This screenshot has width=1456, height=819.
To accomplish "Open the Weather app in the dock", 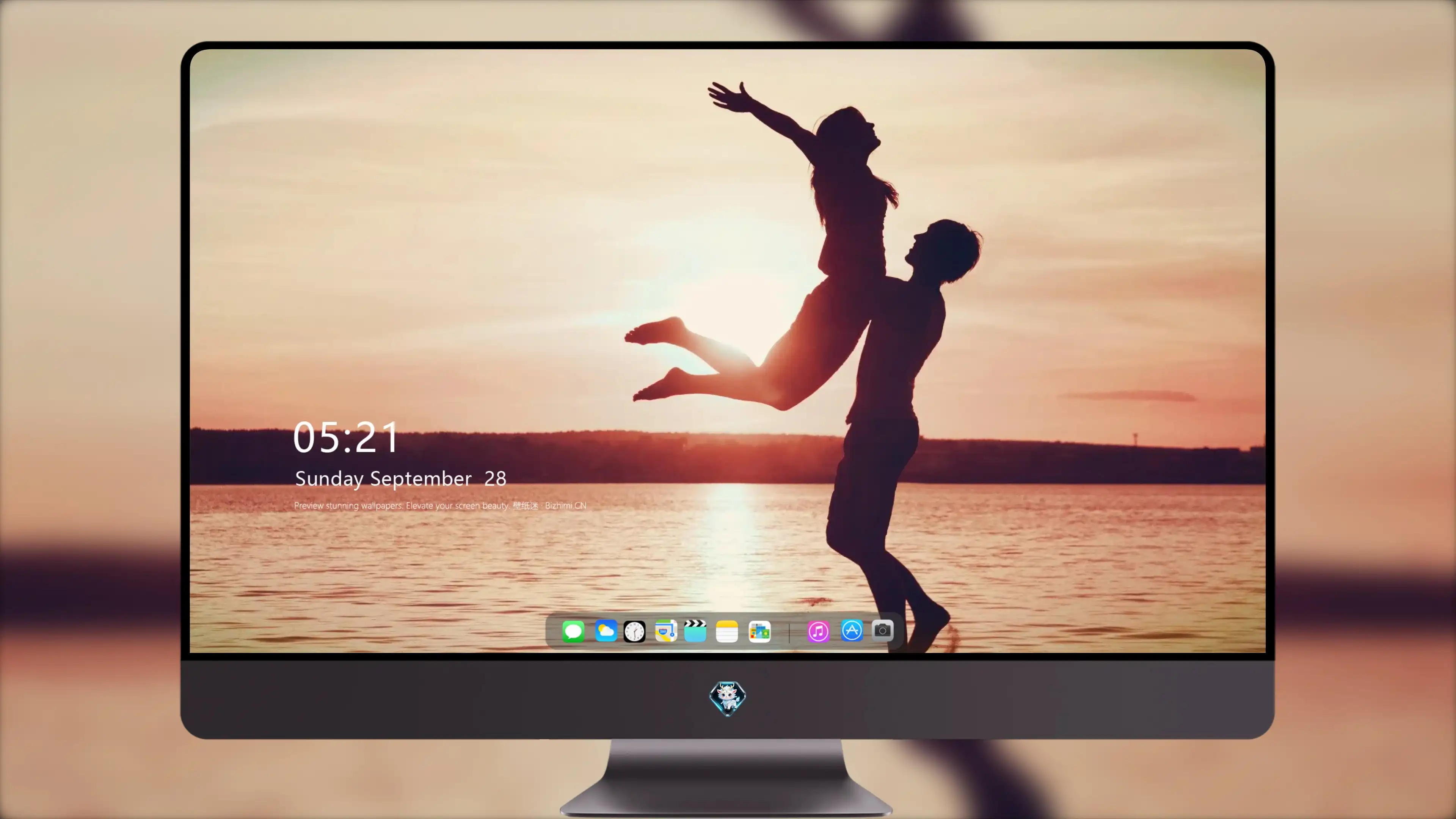I will coord(606,631).
